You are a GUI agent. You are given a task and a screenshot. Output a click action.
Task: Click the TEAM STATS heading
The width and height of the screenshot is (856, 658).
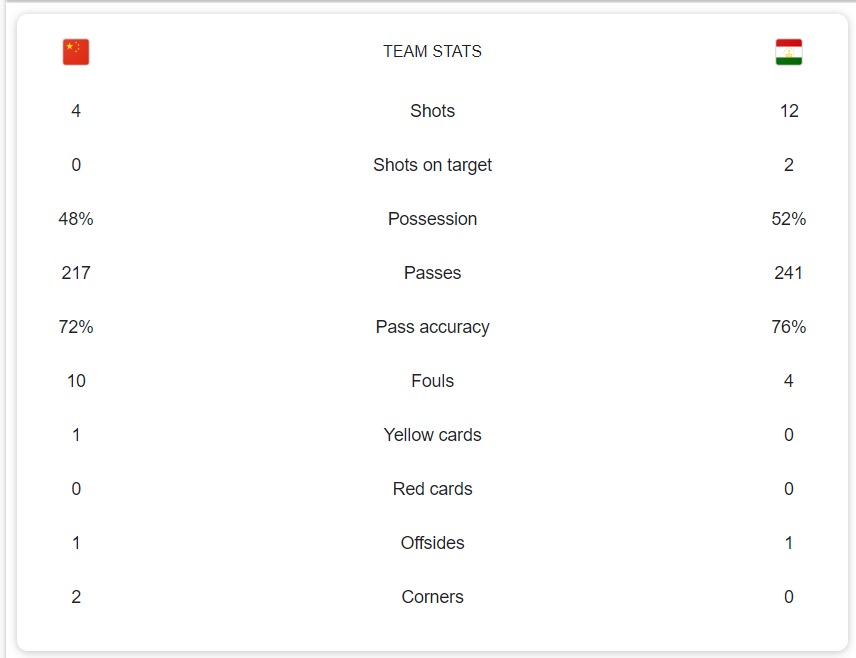432,52
